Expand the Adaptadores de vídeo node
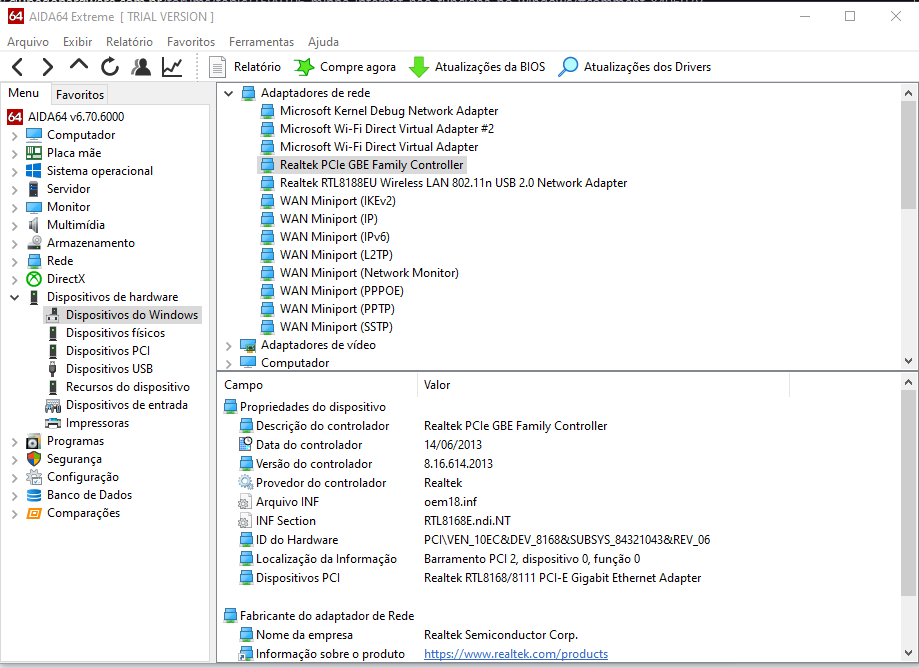The width and height of the screenshot is (919, 668). (229, 346)
